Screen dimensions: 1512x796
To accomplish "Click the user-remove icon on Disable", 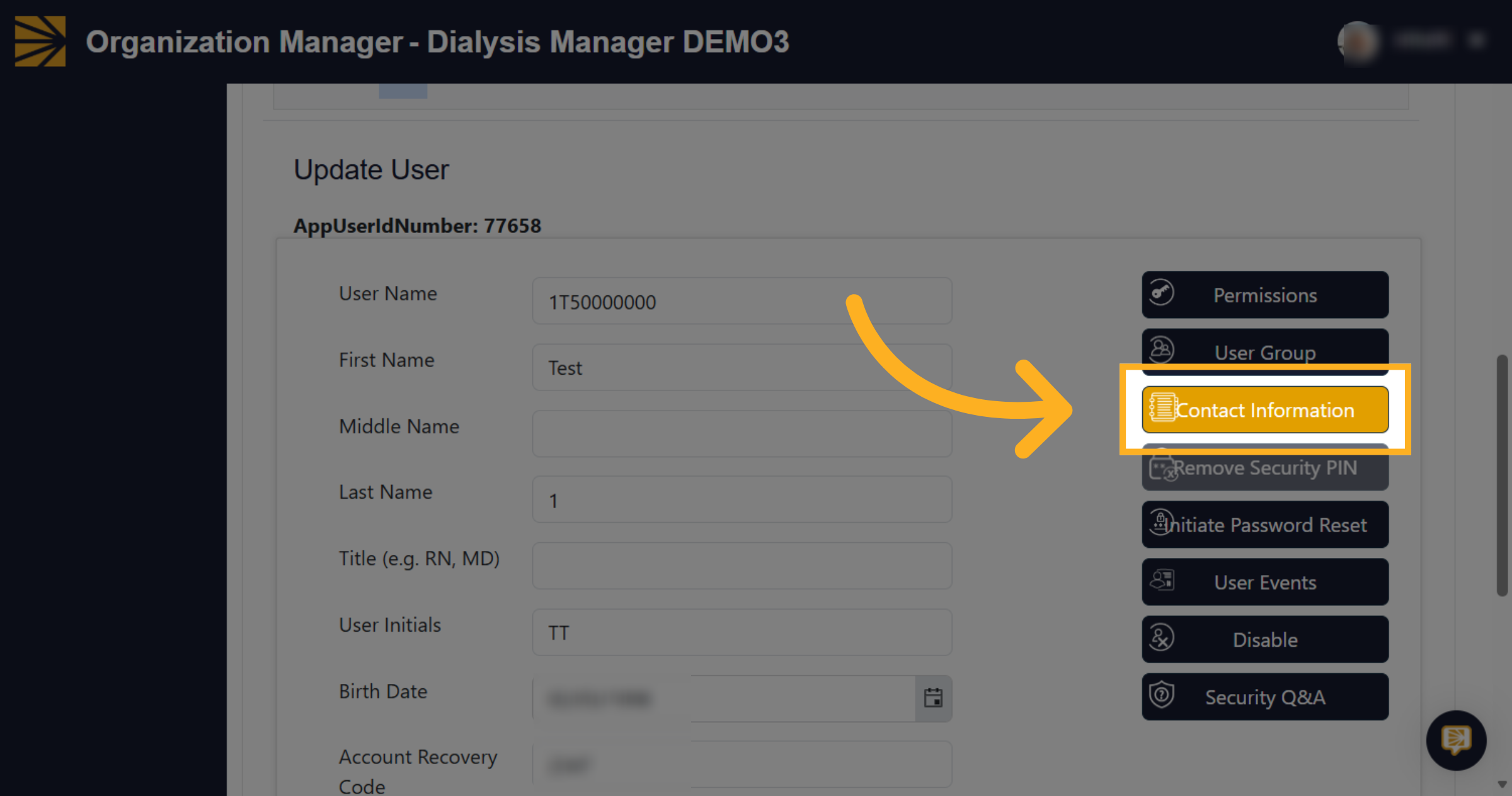I will coord(1162,638).
